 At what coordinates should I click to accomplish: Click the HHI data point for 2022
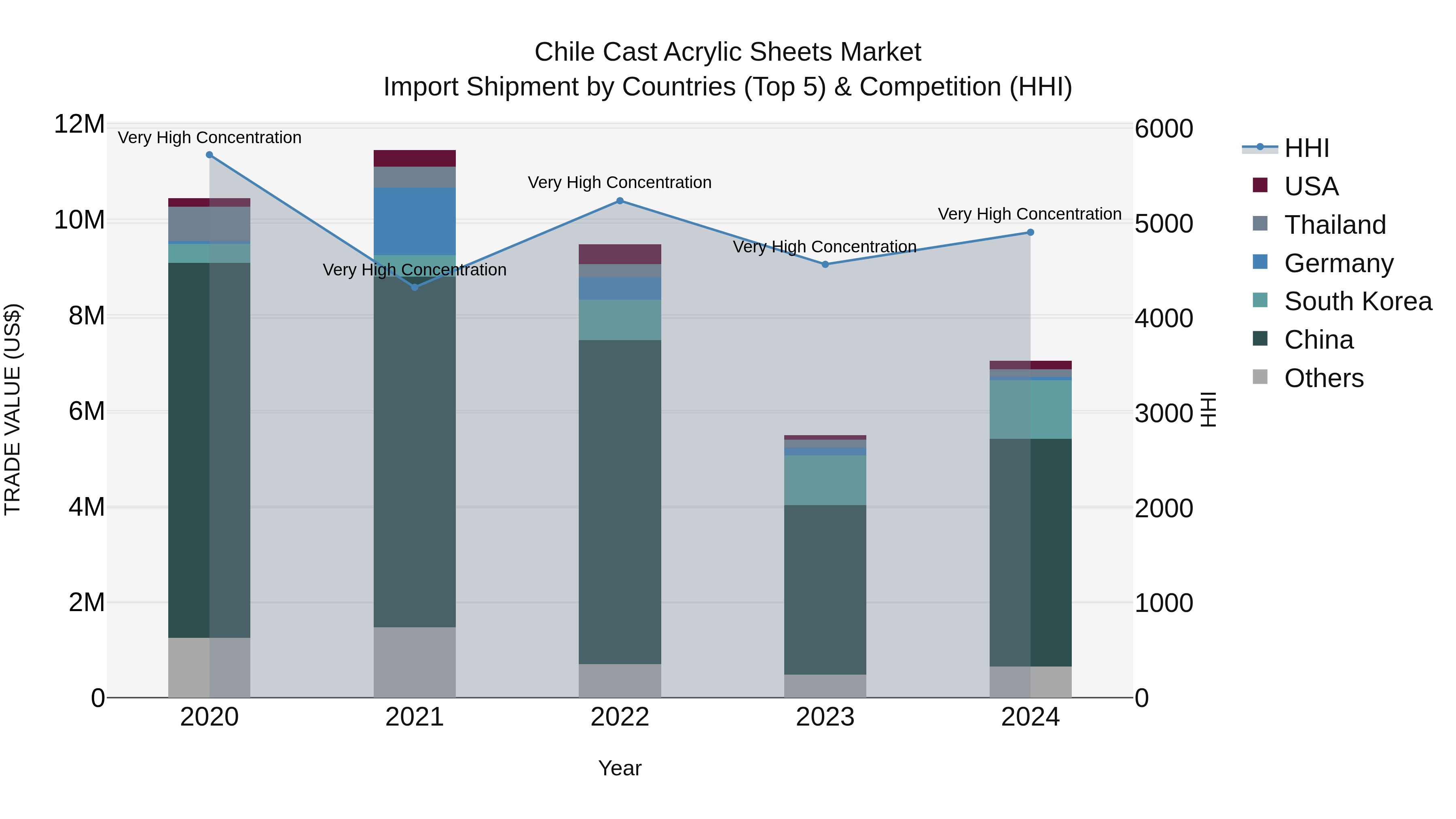point(620,201)
